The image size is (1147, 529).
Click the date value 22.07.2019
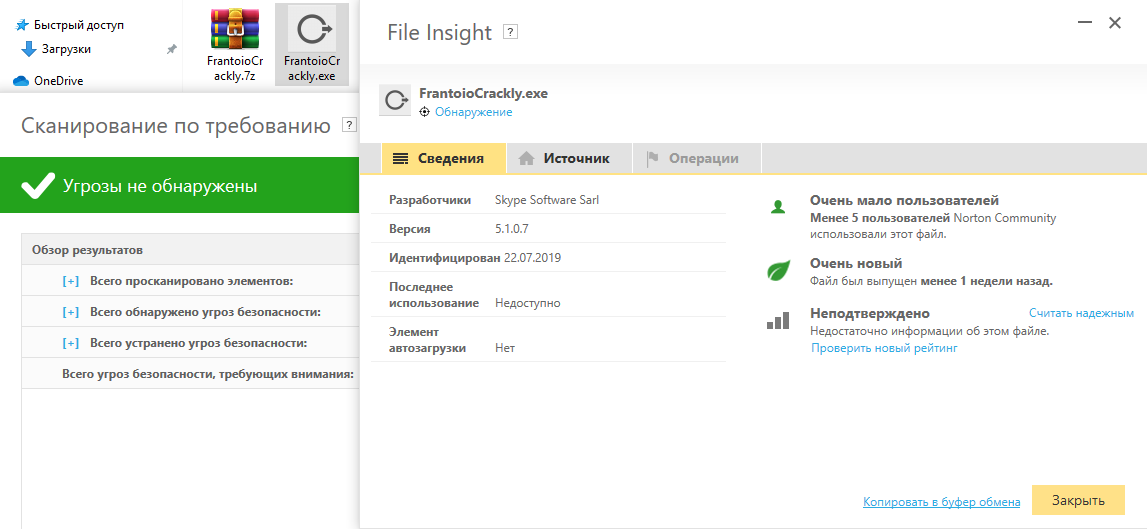[x=533, y=258]
